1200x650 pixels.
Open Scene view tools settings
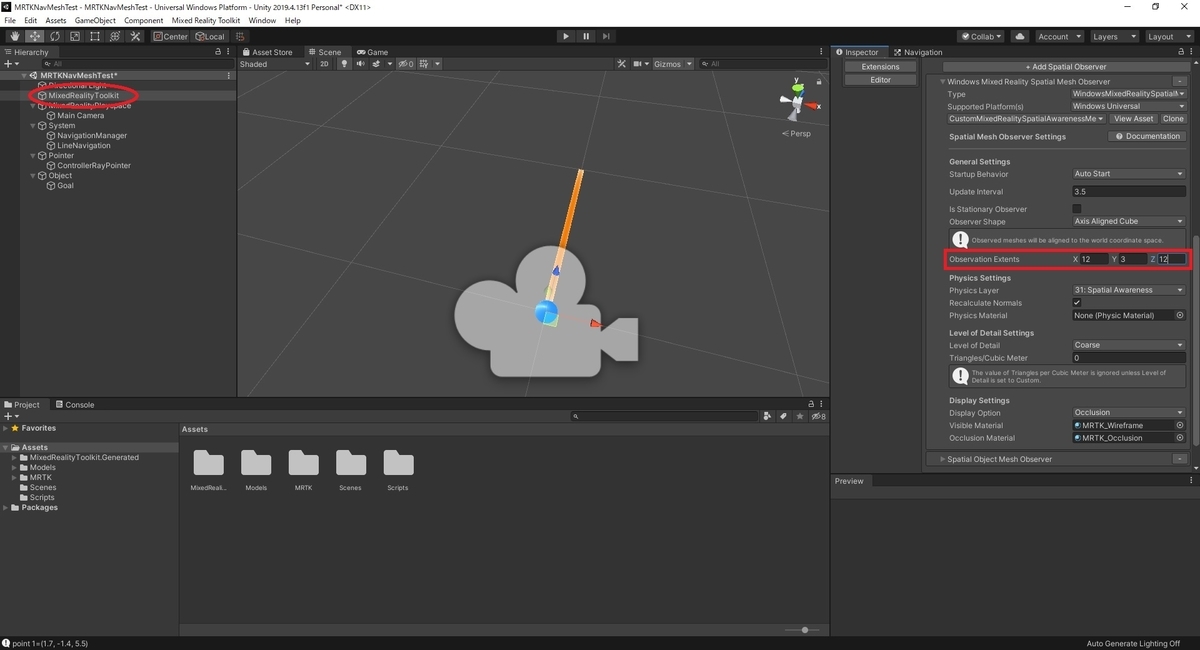click(x=621, y=64)
